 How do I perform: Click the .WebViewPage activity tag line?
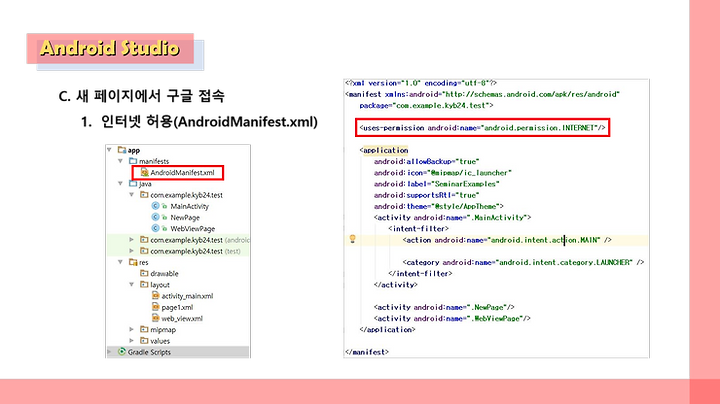pos(452,319)
